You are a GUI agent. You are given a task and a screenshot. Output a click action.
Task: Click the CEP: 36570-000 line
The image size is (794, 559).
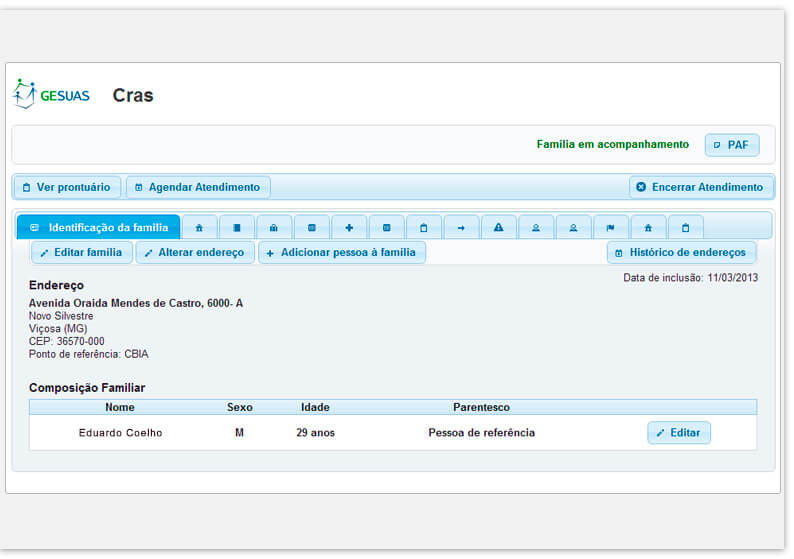[66, 341]
